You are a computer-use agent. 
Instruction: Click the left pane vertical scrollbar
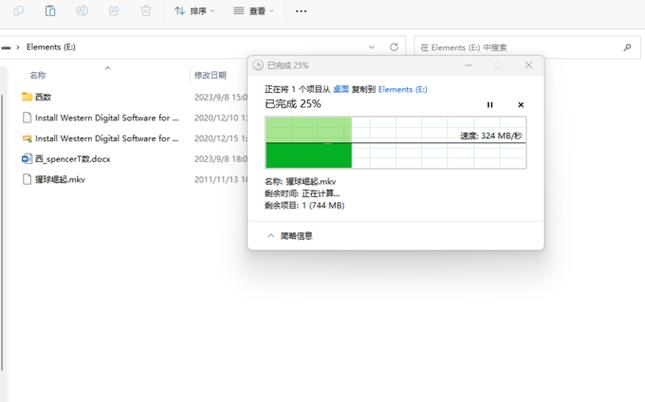coord(2,232)
